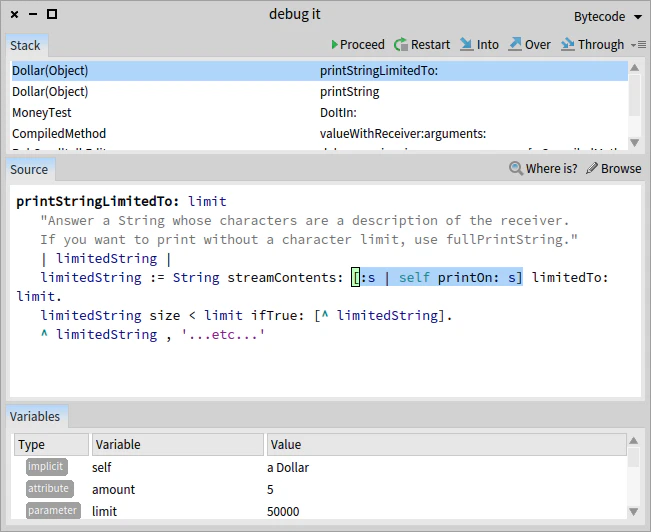
Task: Open the toolbar overflow menu icon
Action: 639,44
